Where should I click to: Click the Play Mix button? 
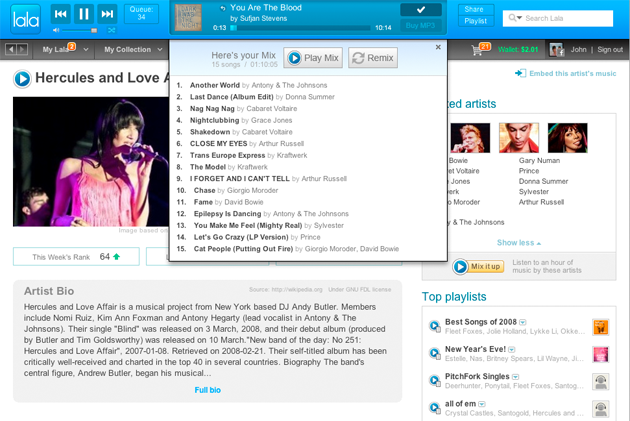pos(313,58)
